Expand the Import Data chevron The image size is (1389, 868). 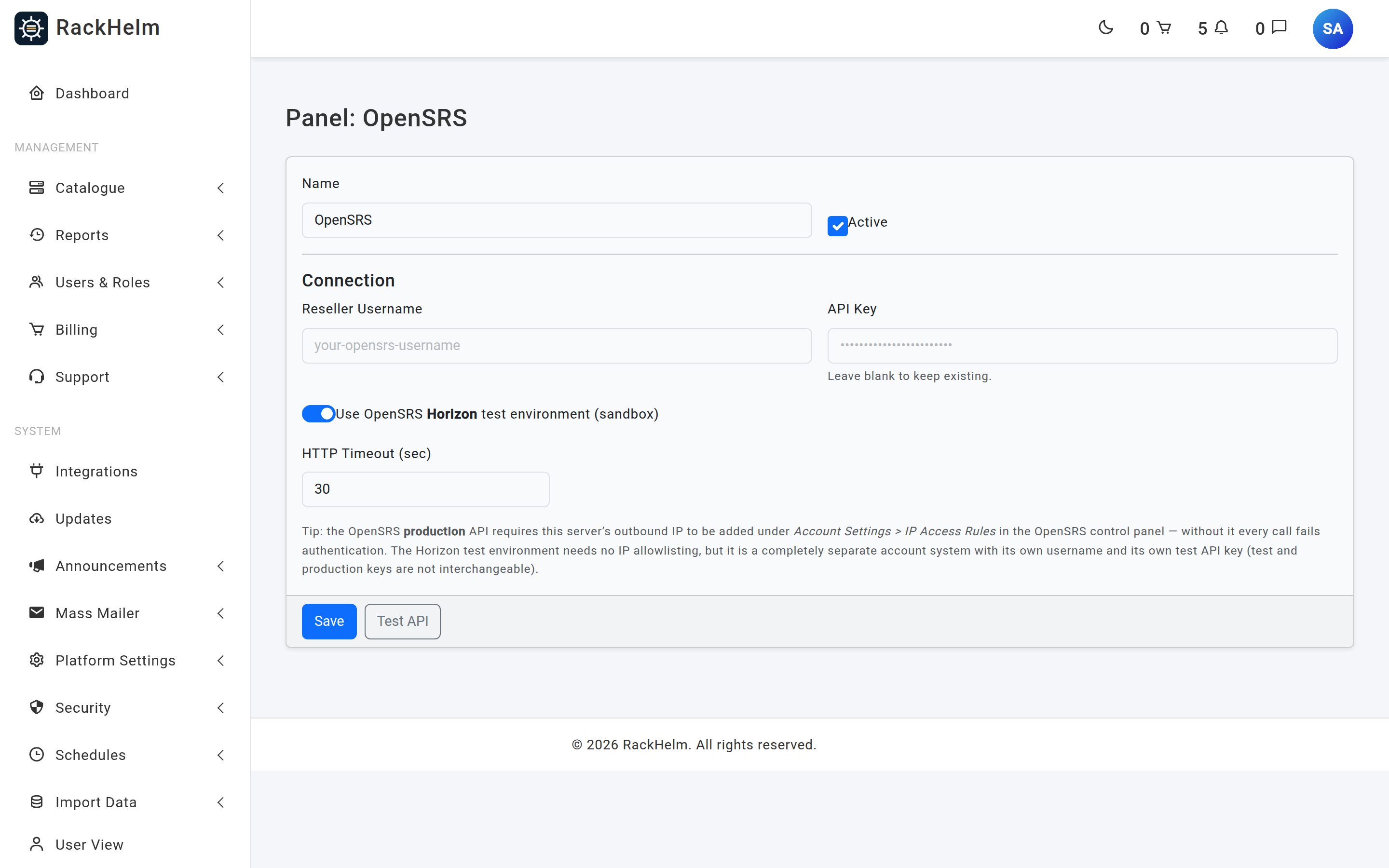click(x=220, y=802)
